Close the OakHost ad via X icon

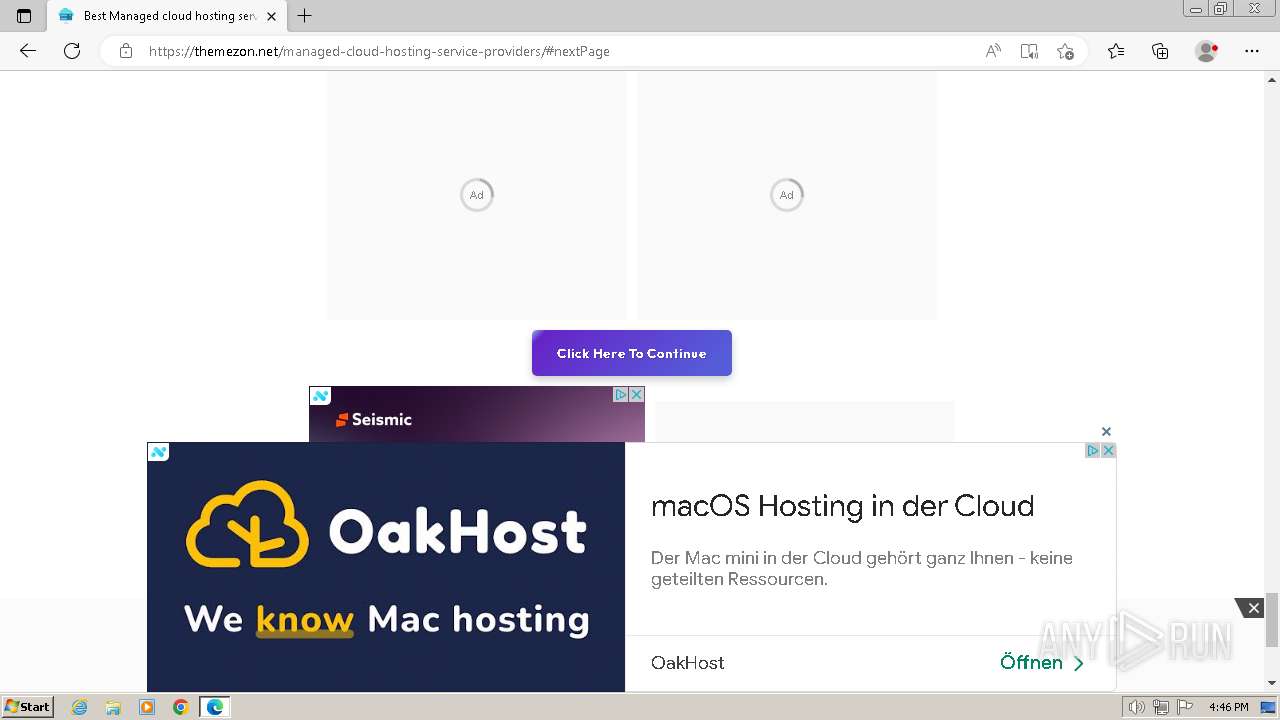[x=1108, y=451]
